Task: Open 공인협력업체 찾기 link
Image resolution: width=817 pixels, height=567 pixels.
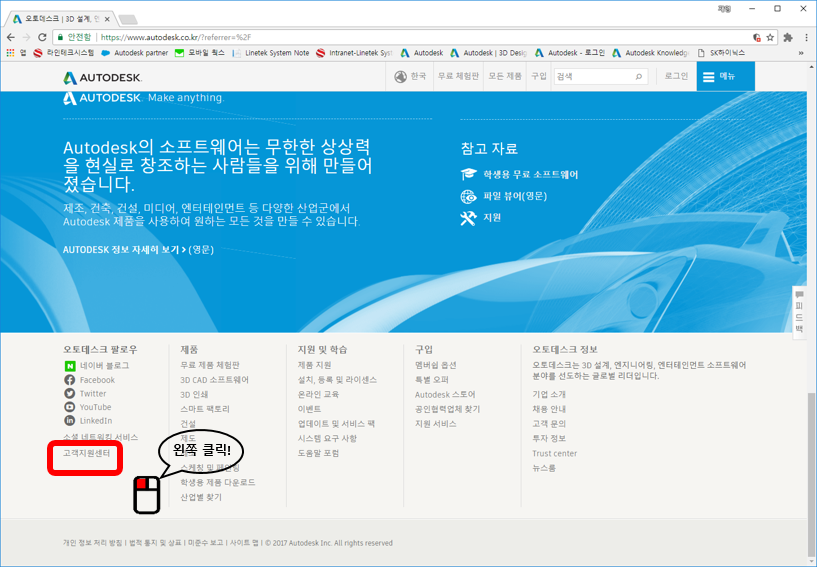Action: (448, 409)
